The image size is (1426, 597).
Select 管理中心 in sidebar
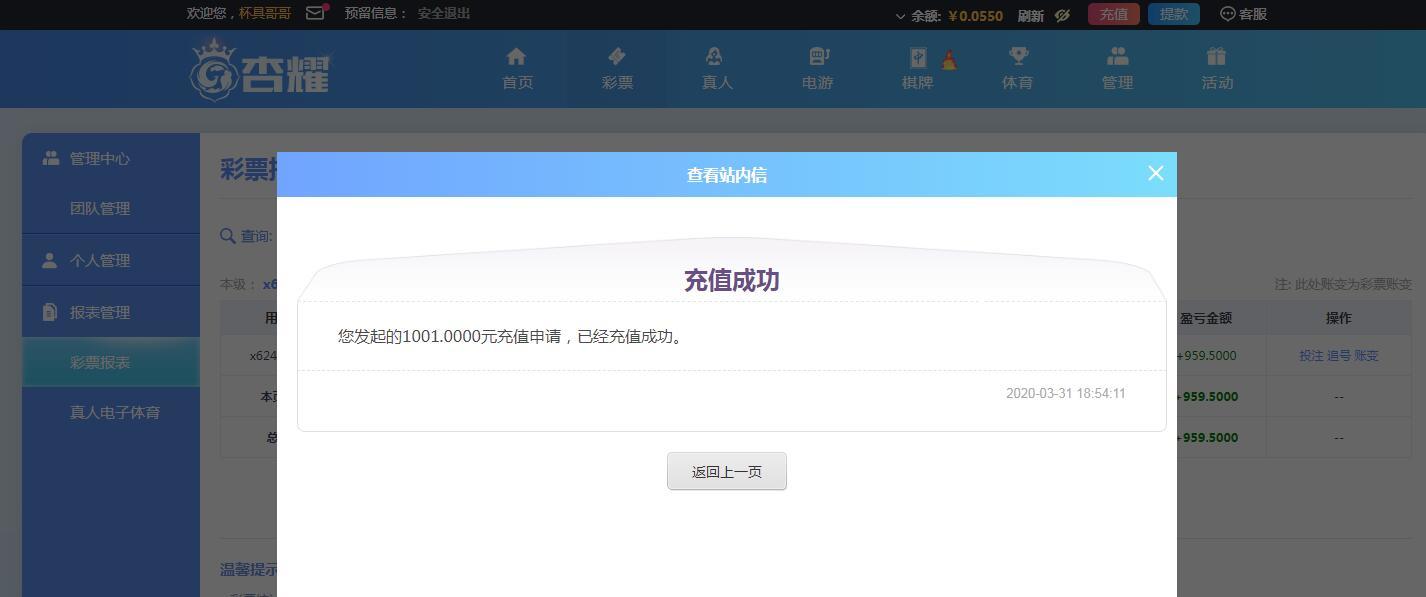click(x=111, y=158)
